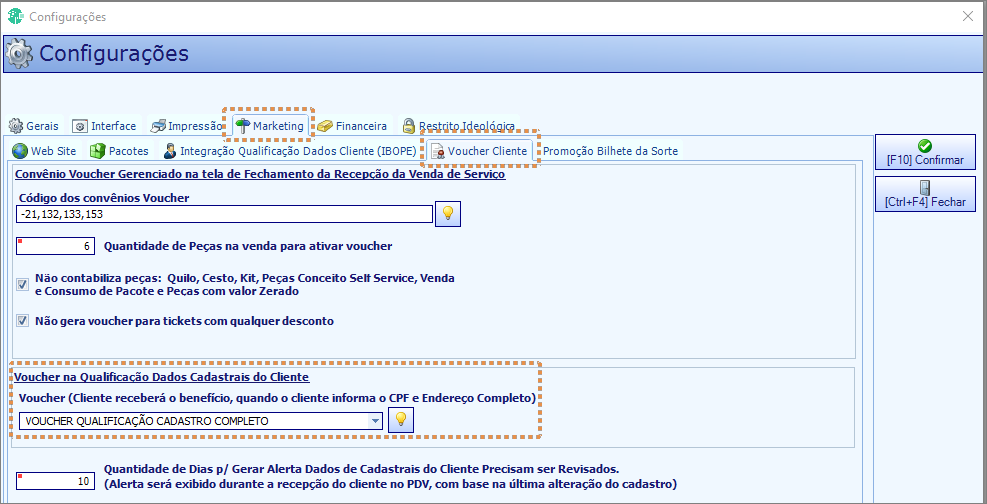The height and width of the screenshot is (504, 987).
Task: Click the green boxes Pacotes icon
Action: coord(98,151)
